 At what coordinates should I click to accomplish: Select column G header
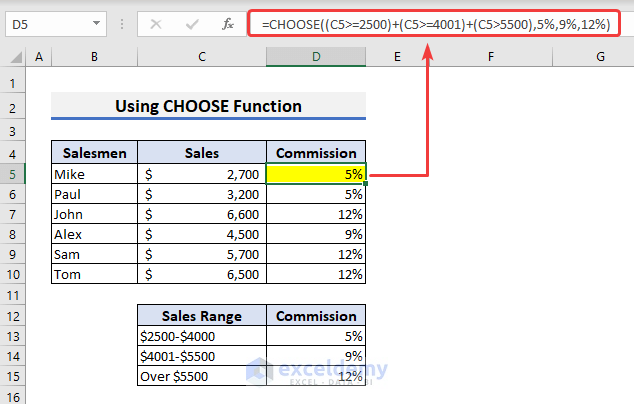[x=600, y=58]
